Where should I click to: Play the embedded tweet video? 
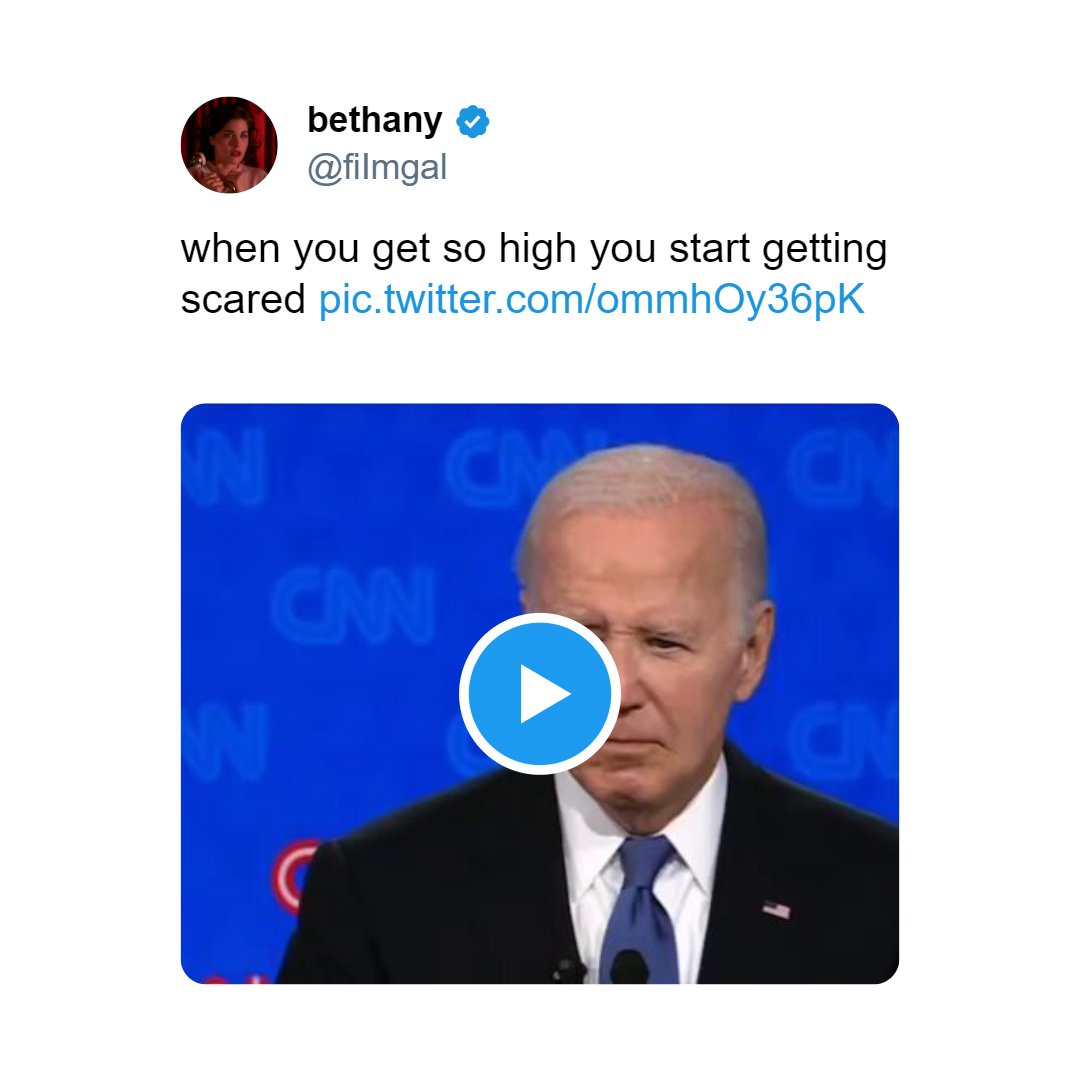click(539, 693)
